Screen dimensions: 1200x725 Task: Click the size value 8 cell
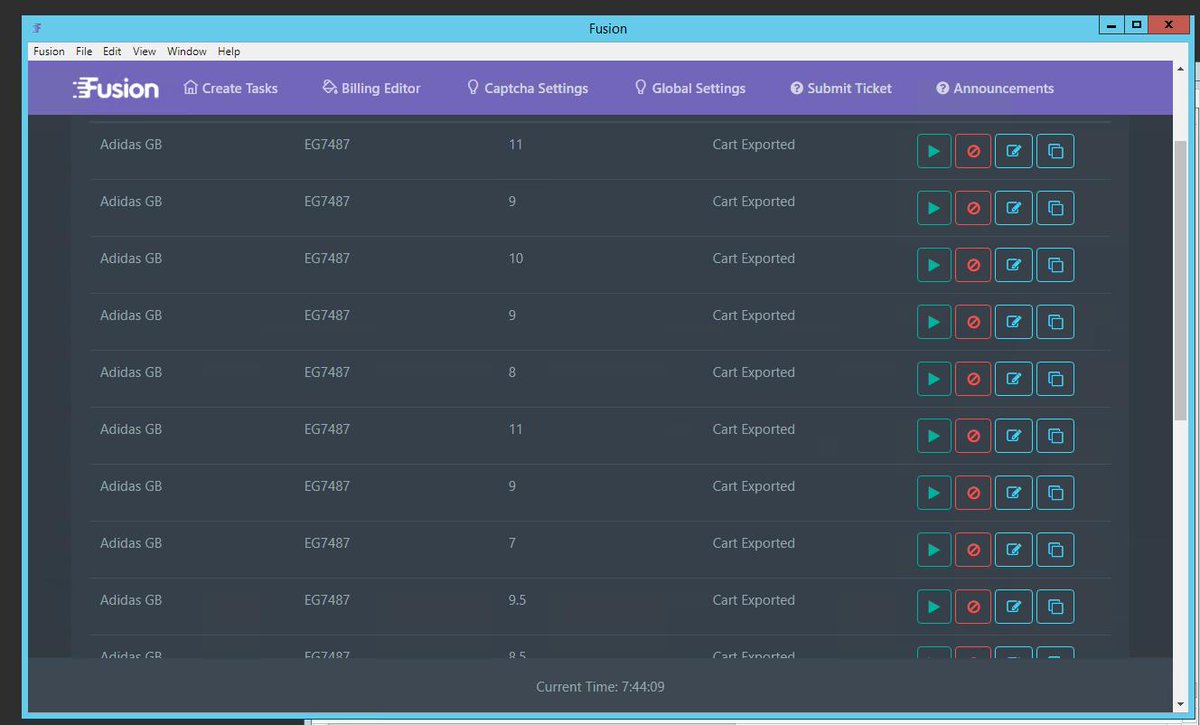512,372
